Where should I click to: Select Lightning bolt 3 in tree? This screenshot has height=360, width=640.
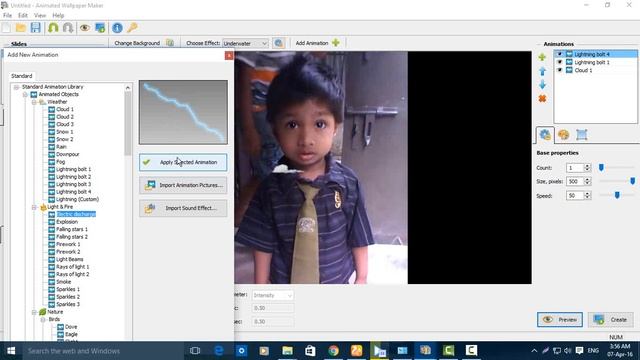pyautogui.click(x=73, y=184)
